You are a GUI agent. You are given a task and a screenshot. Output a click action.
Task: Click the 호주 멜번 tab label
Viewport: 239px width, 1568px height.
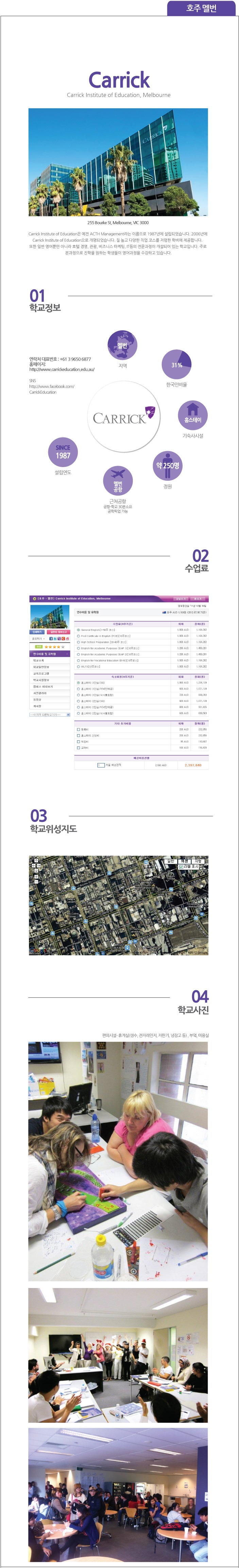[x=201, y=8]
